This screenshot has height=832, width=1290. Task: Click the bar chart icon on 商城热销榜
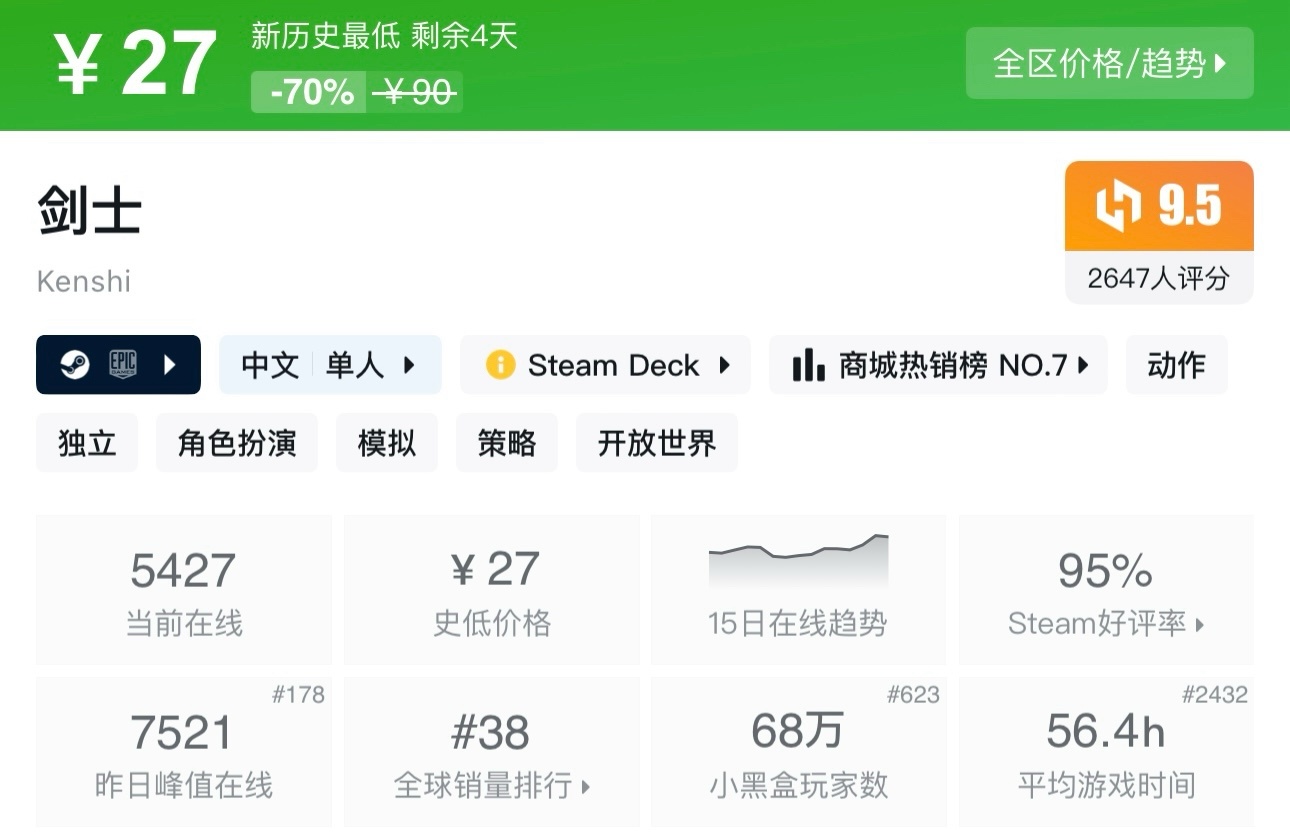[x=806, y=365]
